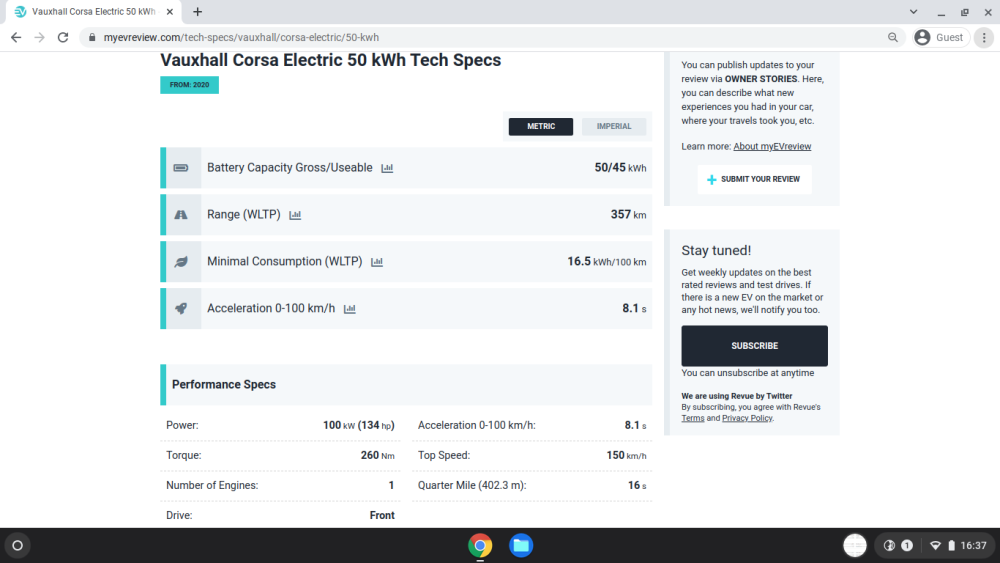The width and height of the screenshot is (1000, 563).
Task: Click the browser forward arrow
Action: 40,38
